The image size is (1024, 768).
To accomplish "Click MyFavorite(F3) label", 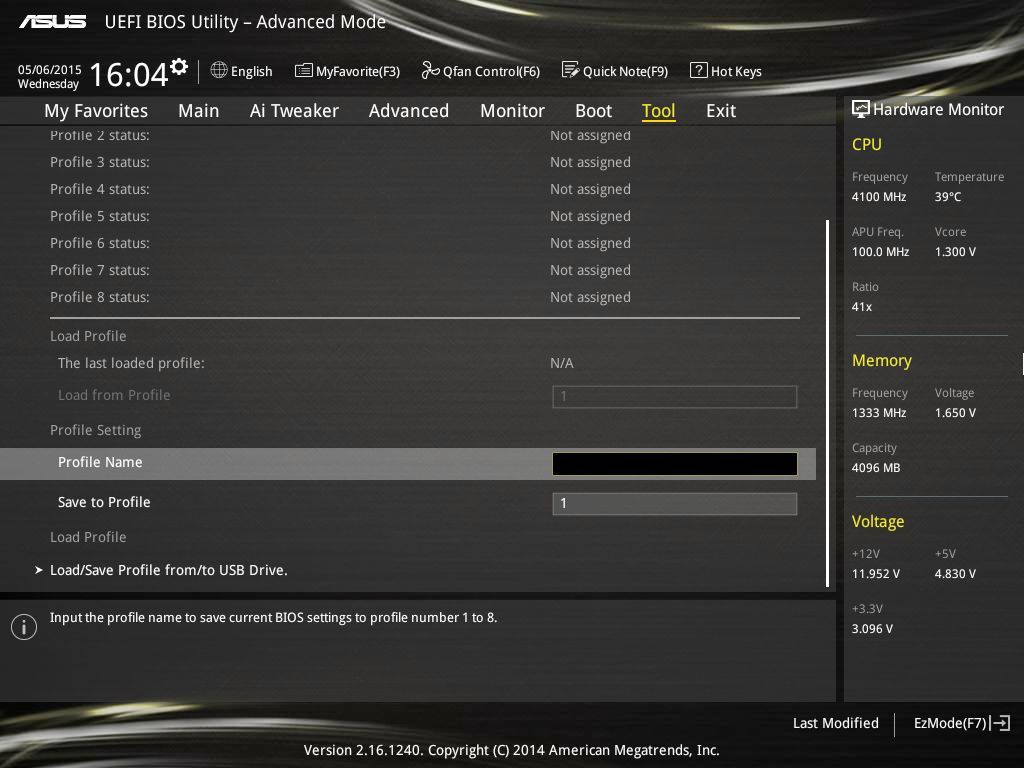I will 358,71.
